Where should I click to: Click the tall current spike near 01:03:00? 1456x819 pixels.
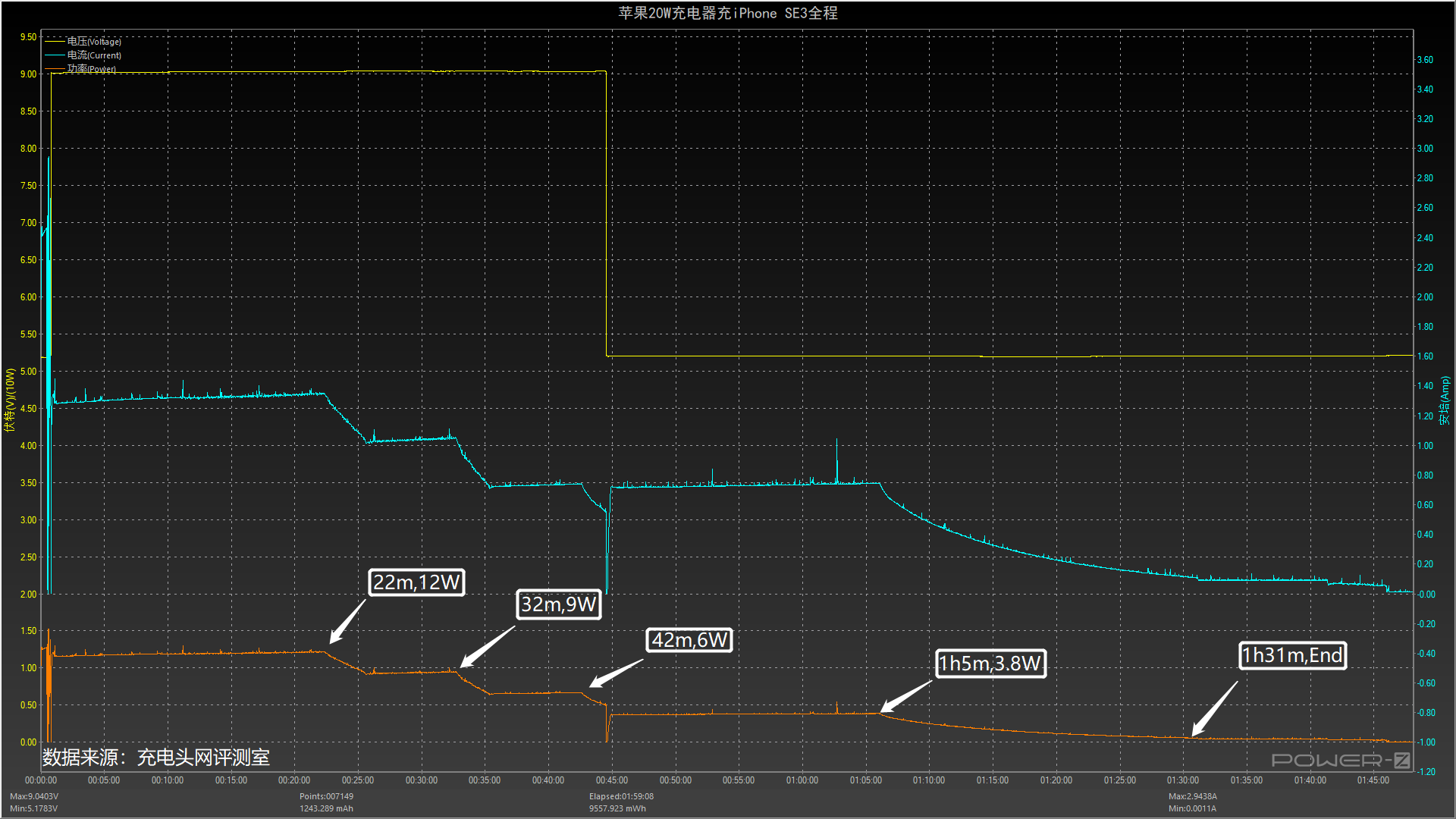pos(837,460)
